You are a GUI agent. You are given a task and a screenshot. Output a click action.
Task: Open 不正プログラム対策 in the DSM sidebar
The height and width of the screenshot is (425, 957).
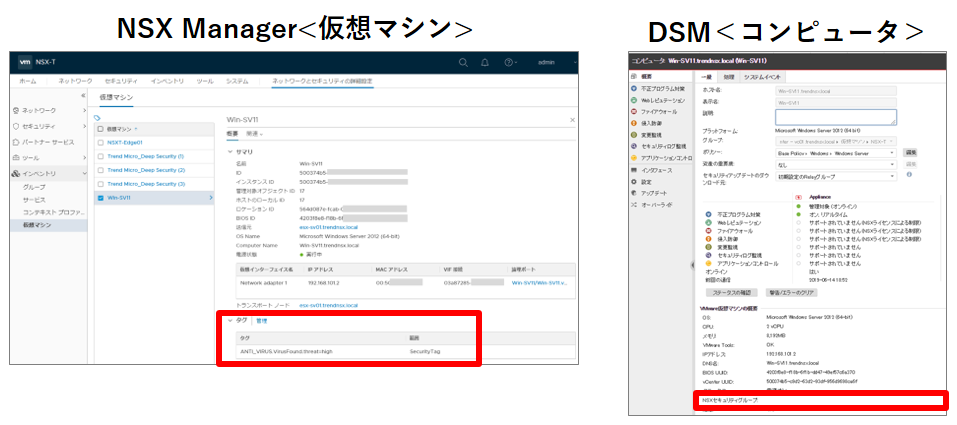(662, 89)
